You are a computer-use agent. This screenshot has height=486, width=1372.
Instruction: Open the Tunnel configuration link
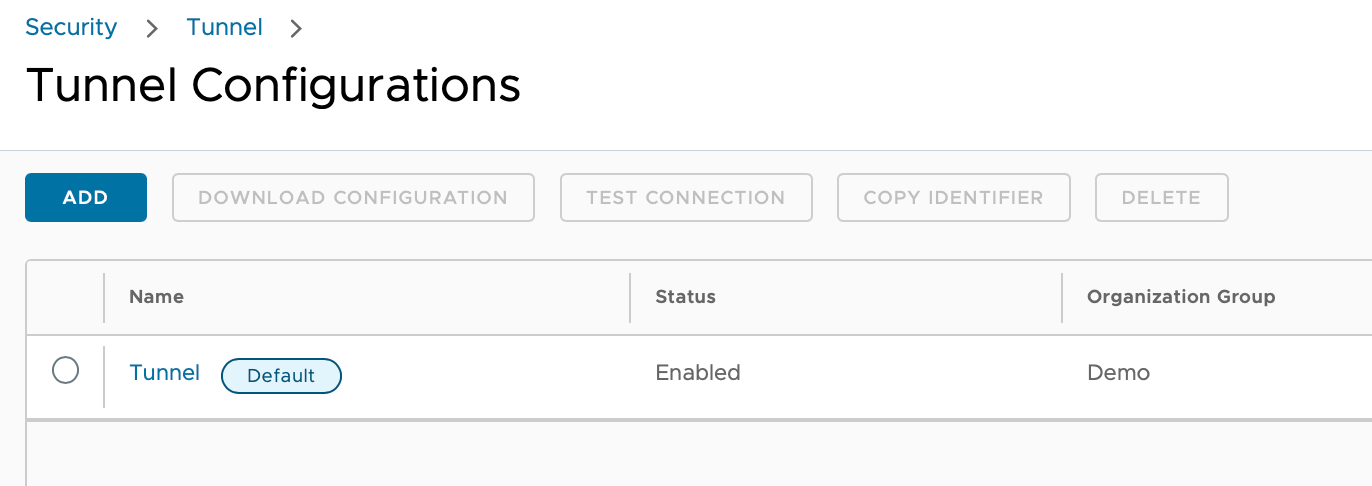[x=165, y=373]
